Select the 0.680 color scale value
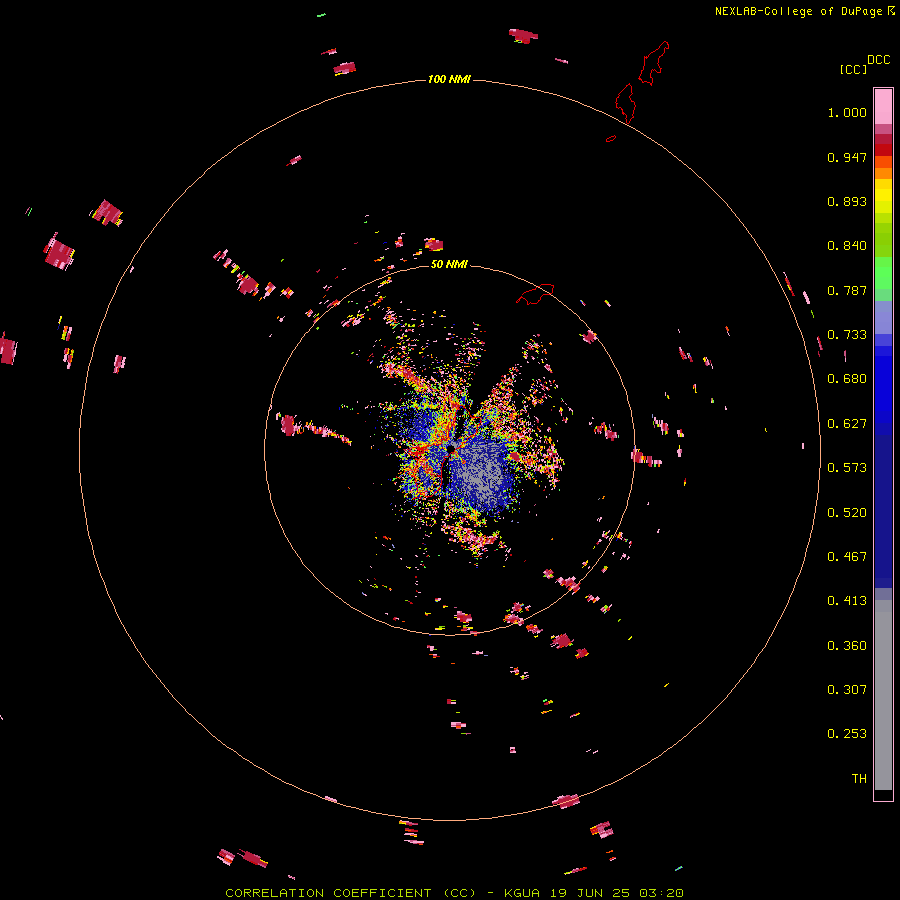Viewport: 900px width, 900px height. click(847, 379)
